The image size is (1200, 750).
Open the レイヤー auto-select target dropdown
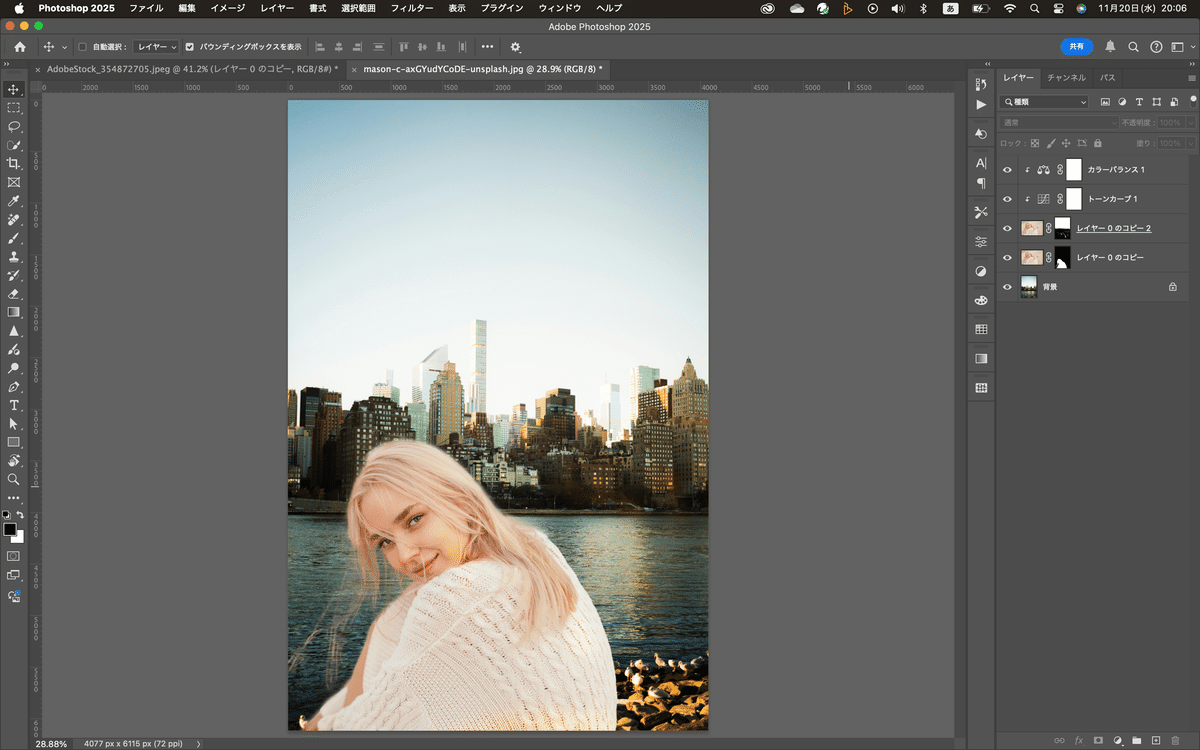[x=157, y=47]
